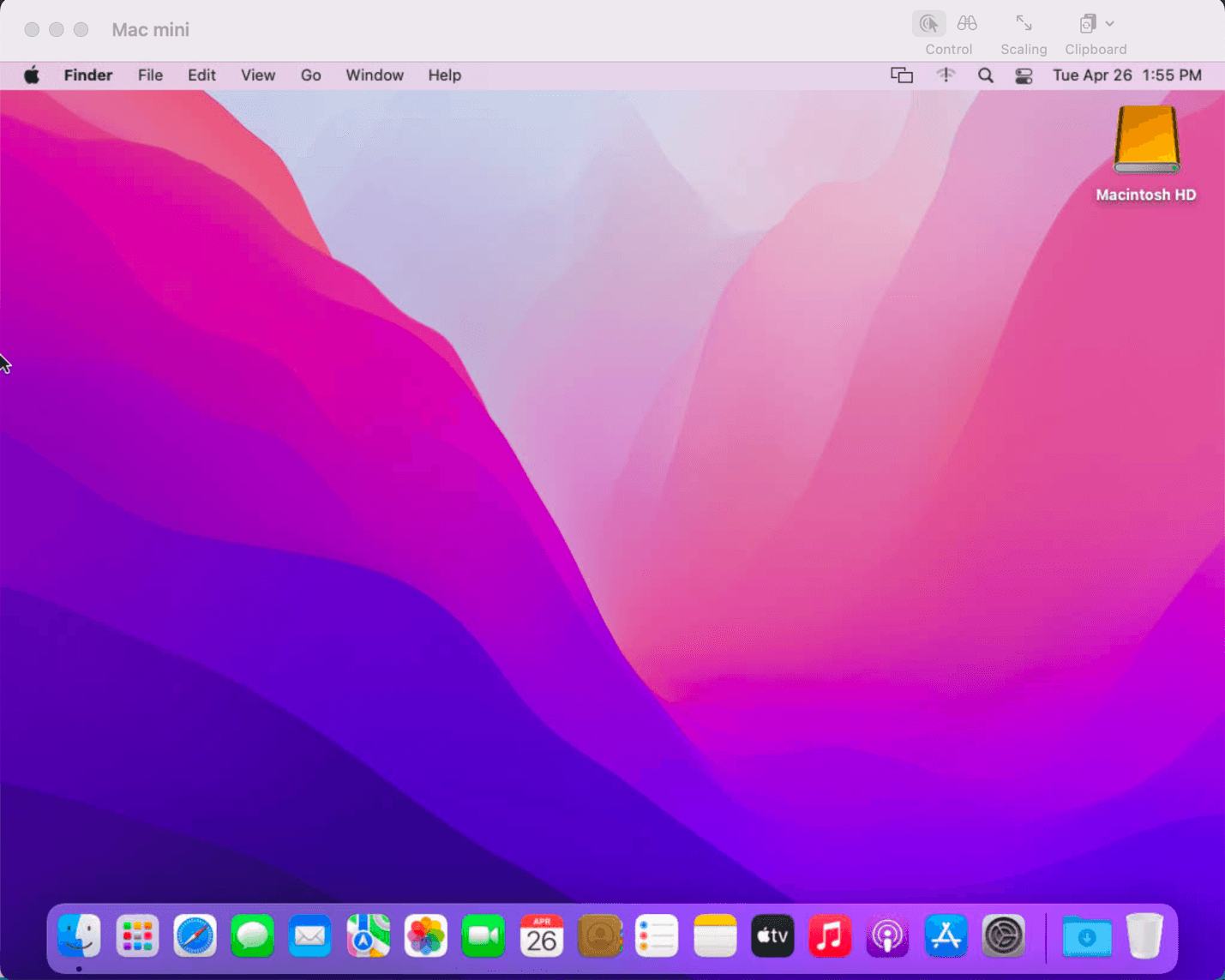Toggle Control mode in the toolbar
The image size is (1225, 980).
(x=928, y=24)
